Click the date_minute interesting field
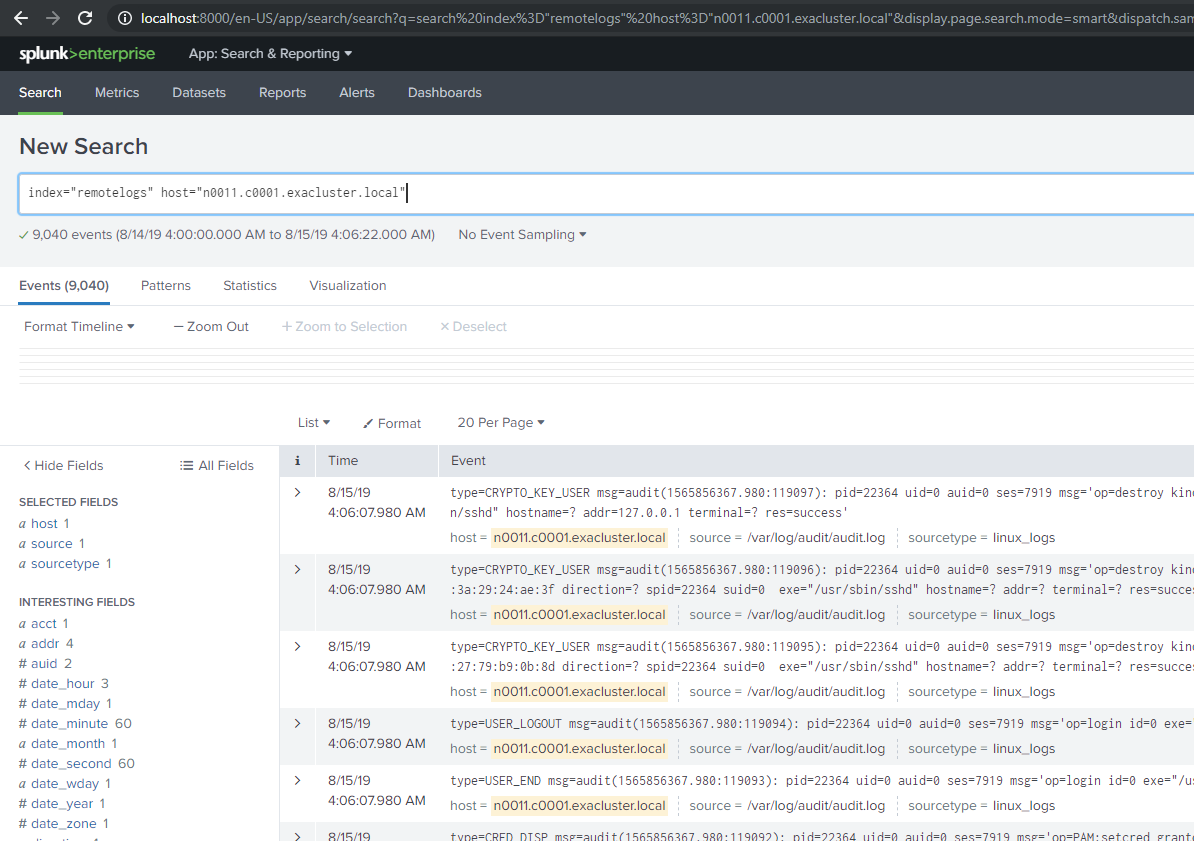 [66, 723]
